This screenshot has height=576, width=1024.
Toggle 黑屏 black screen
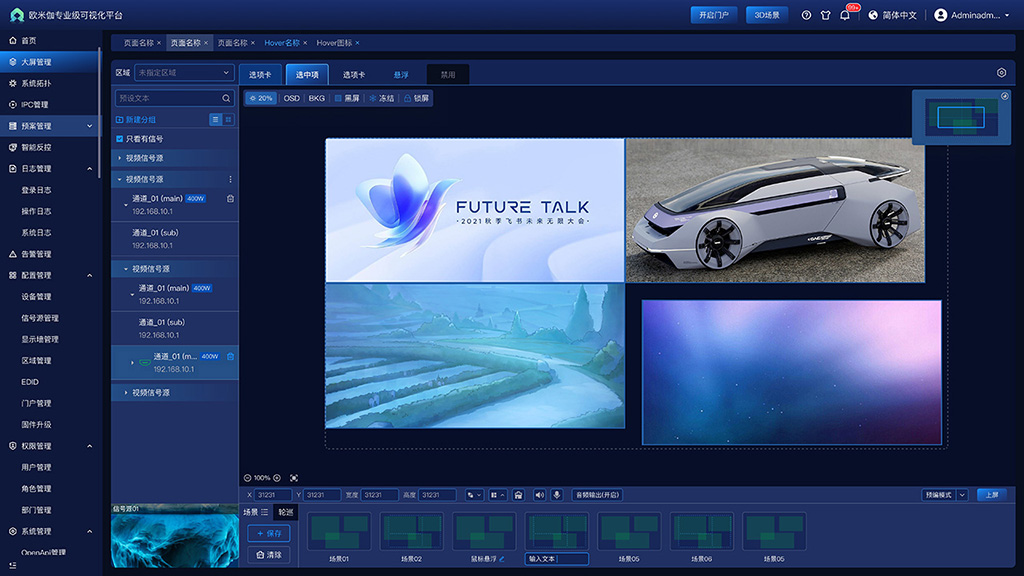click(x=347, y=98)
